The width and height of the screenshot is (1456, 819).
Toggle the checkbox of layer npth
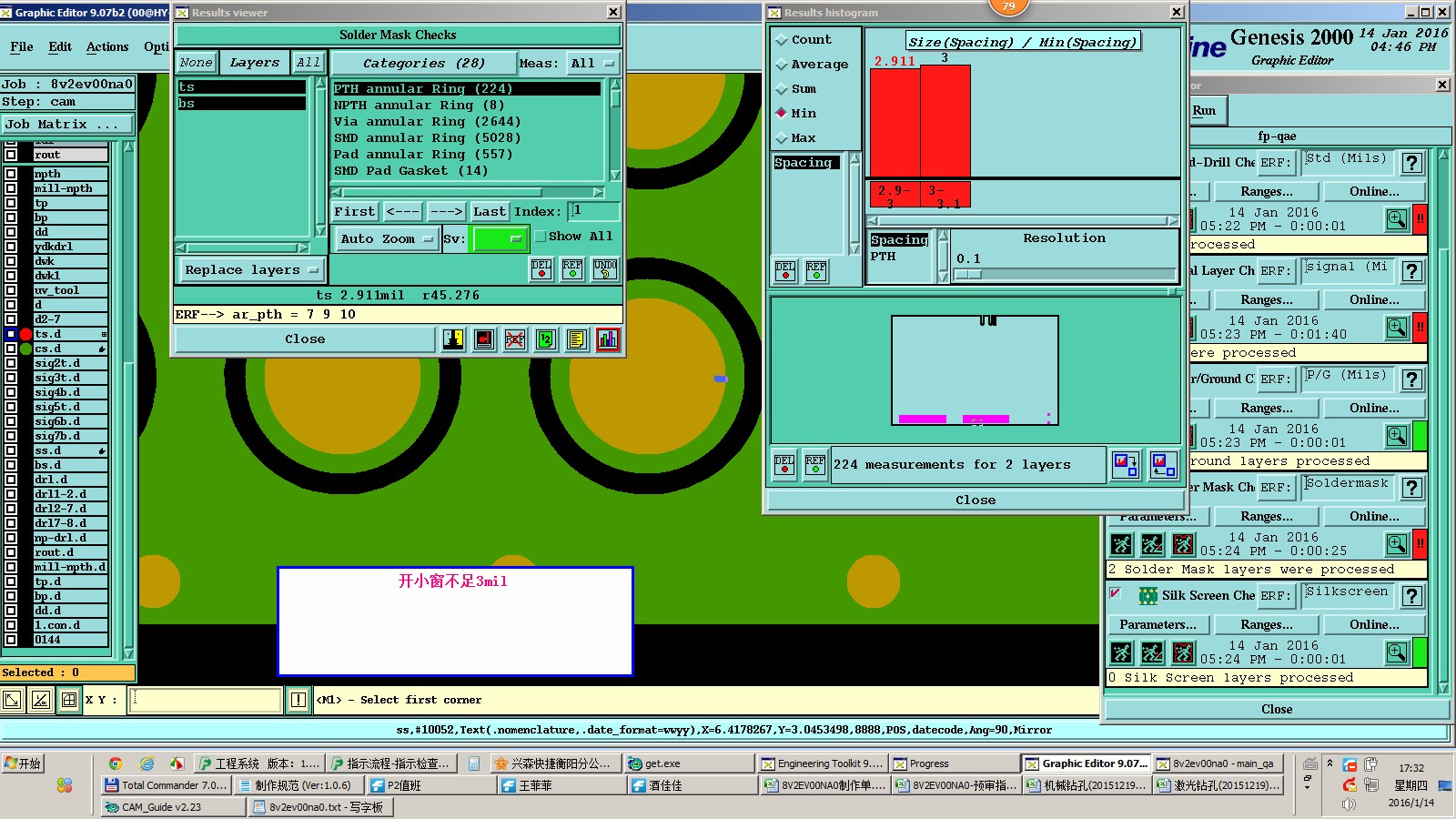[x=11, y=174]
